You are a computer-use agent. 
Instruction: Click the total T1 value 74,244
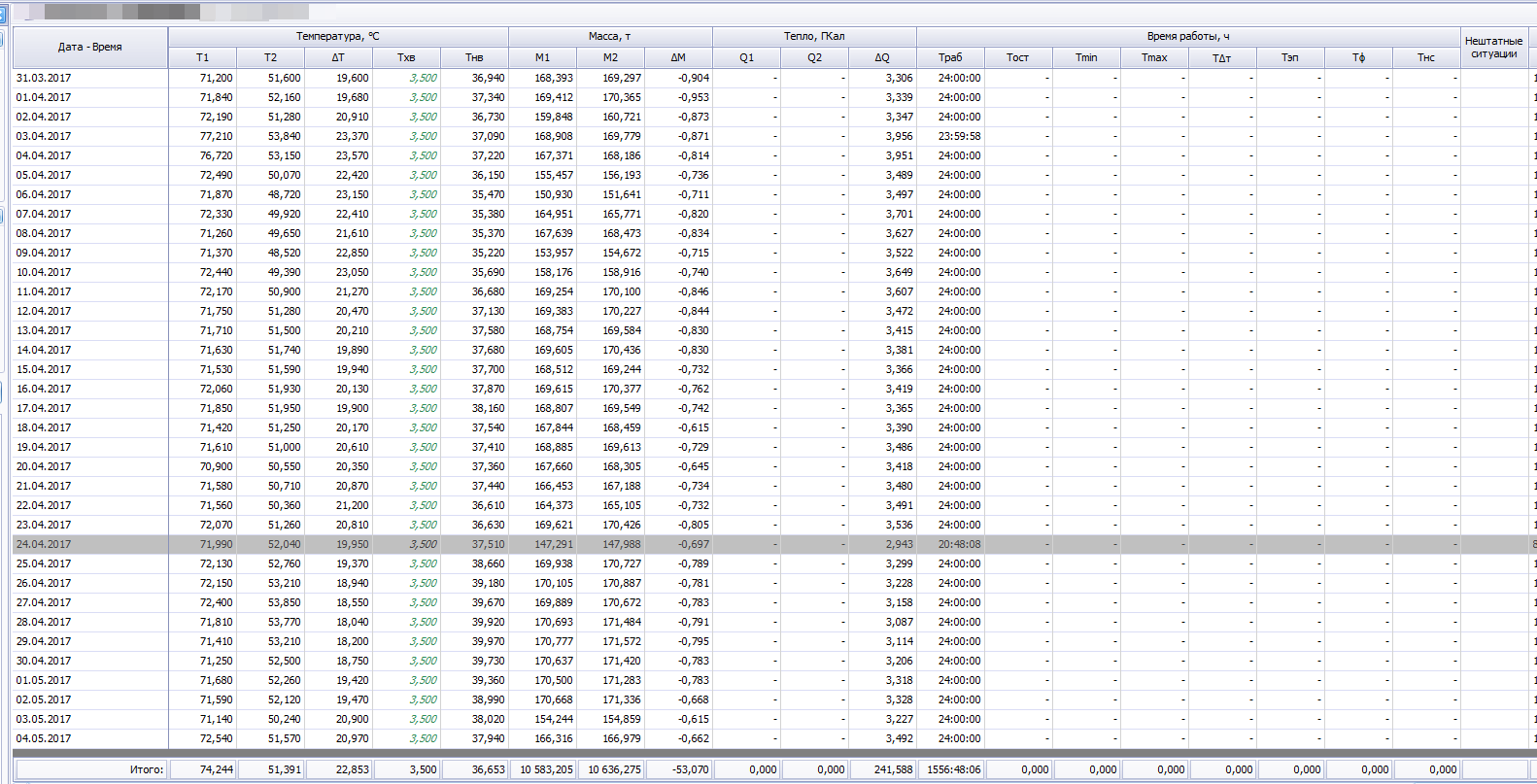pos(217,769)
